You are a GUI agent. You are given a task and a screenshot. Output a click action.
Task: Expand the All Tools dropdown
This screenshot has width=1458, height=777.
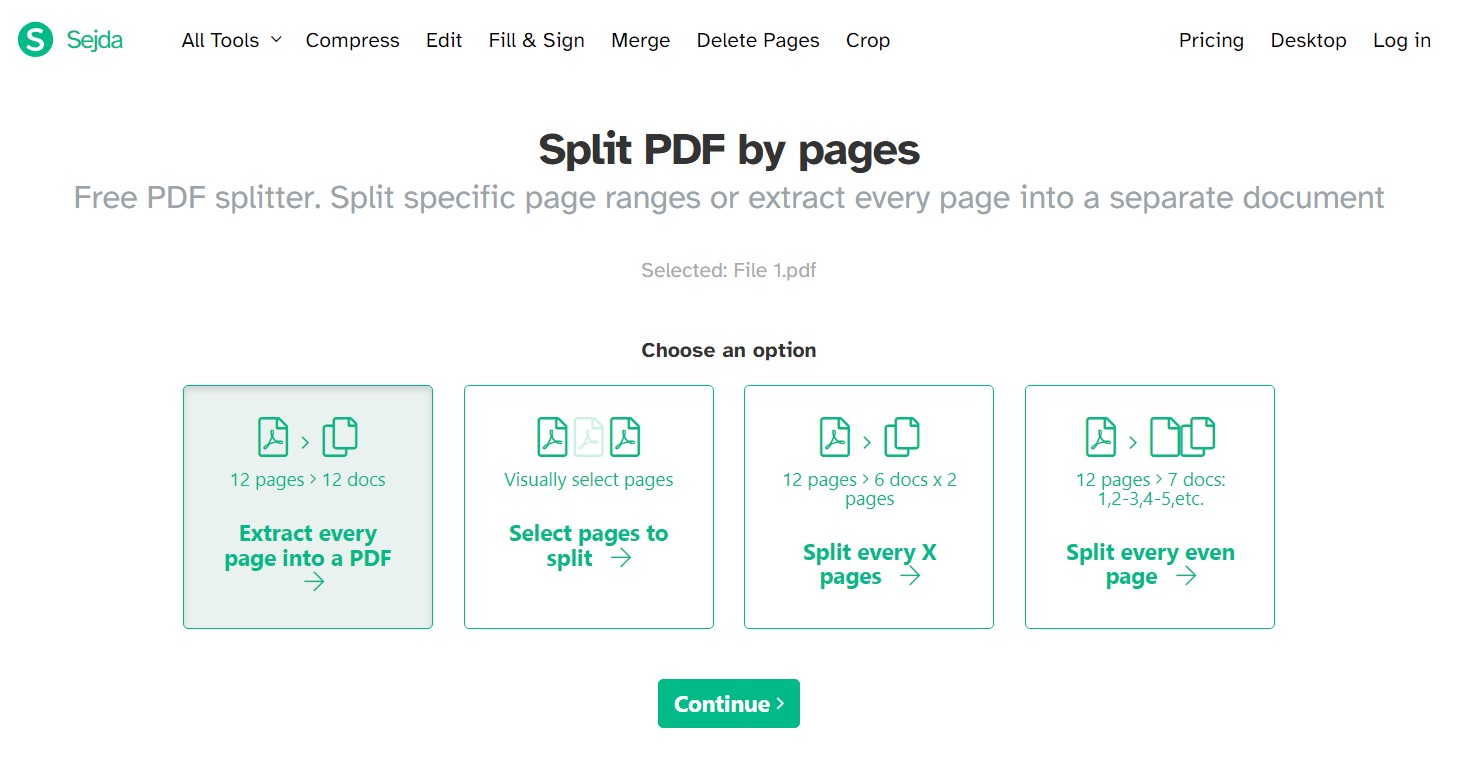pyautogui.click(x=230, y=40)
